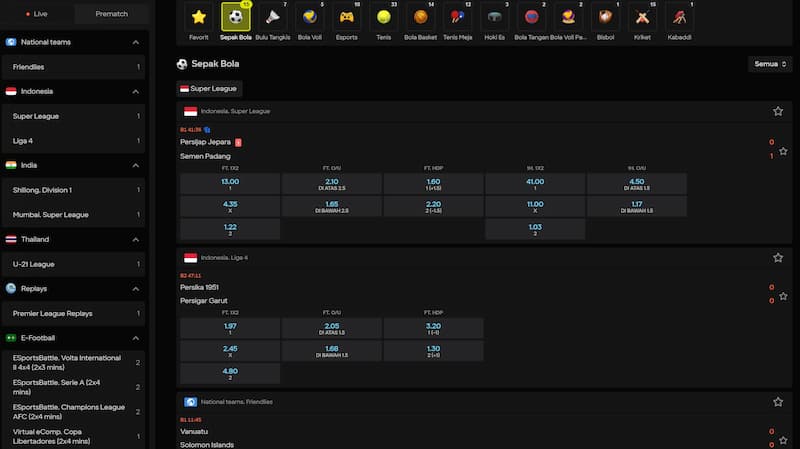Choose the Bola Voli sport icon
The height and width of the screenshot is (449, 800).
309,18
